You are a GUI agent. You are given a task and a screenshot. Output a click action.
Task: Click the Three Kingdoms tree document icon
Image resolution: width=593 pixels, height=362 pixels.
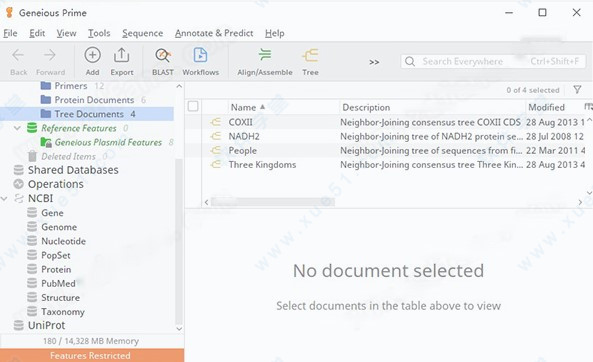coord(216,165)
